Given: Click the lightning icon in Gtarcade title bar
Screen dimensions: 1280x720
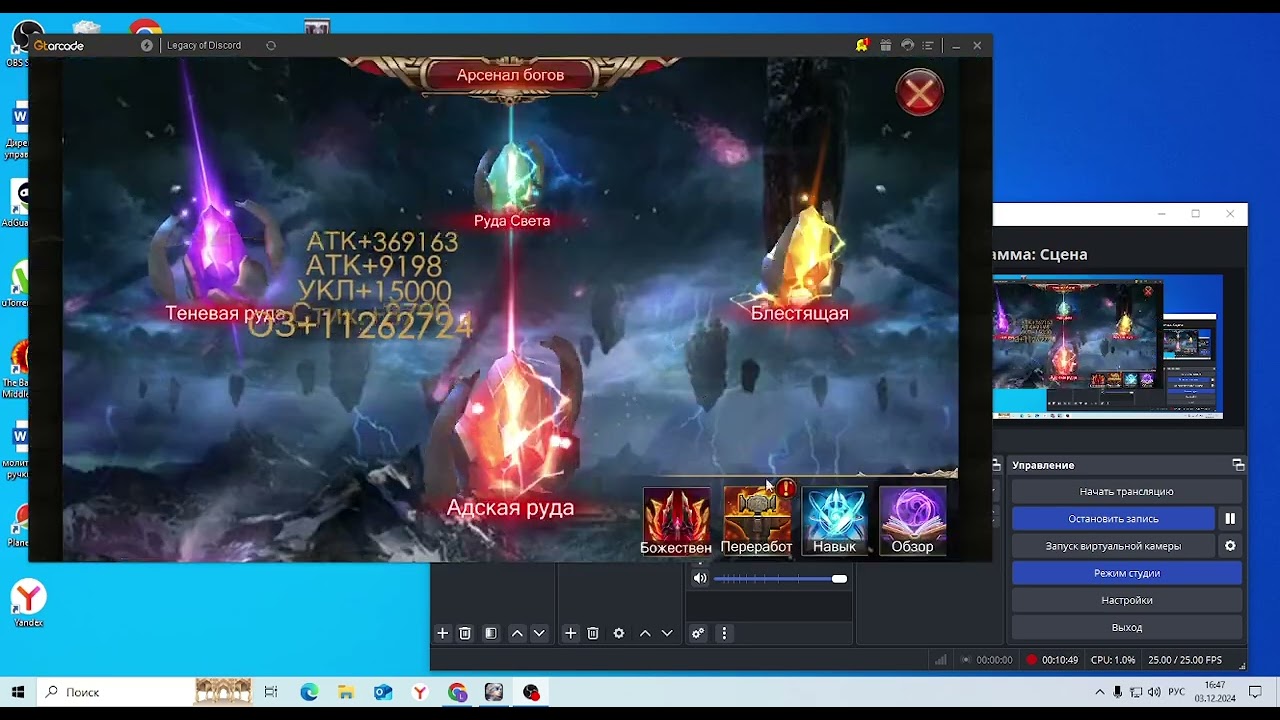Looking at the screenshot, I should pyautogui.click(x=147, y=45).
